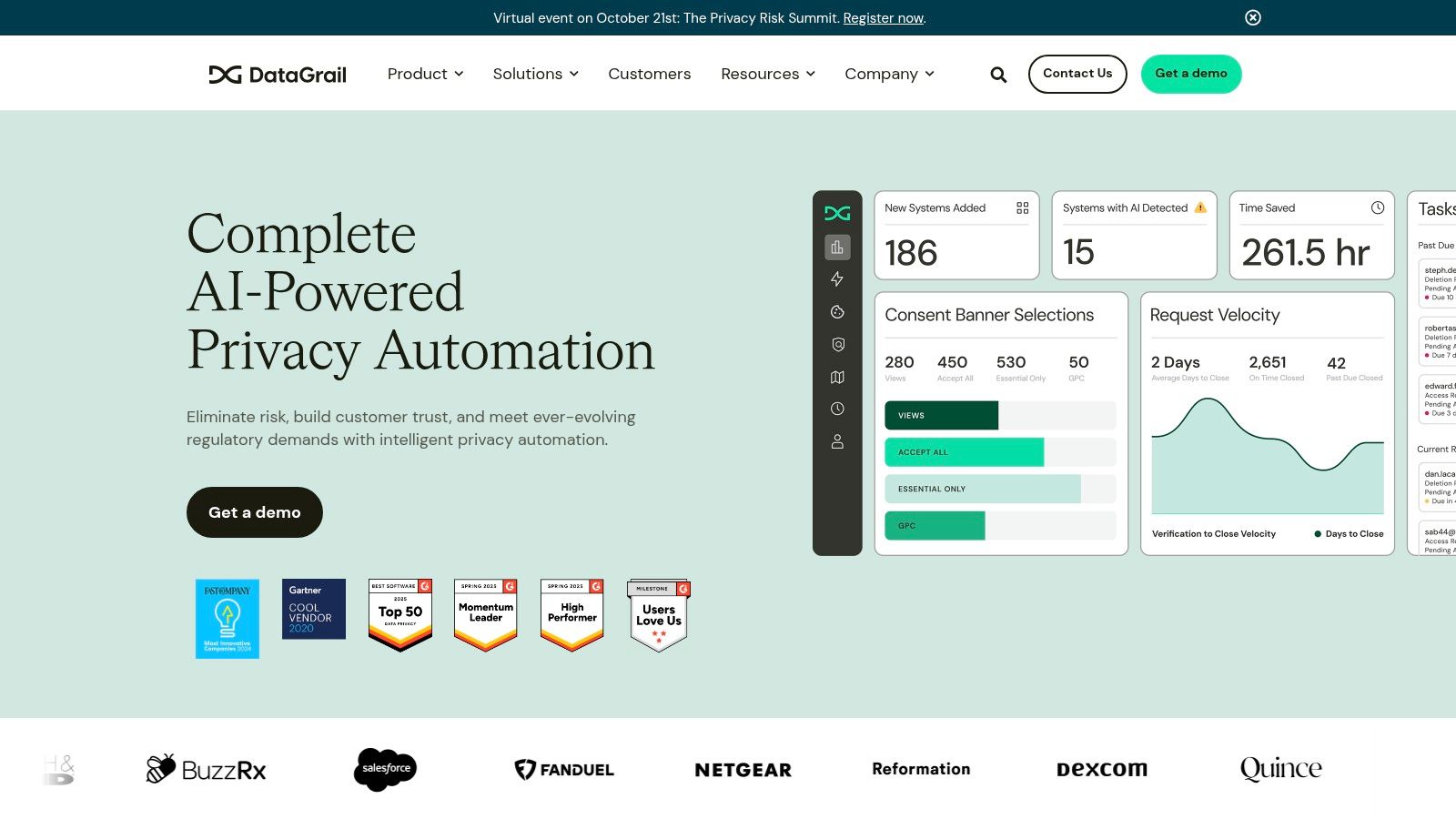The width and height of the screenshot is (1456, 819).
Task: Go to the Customers page
Action: tap(649, 74)
